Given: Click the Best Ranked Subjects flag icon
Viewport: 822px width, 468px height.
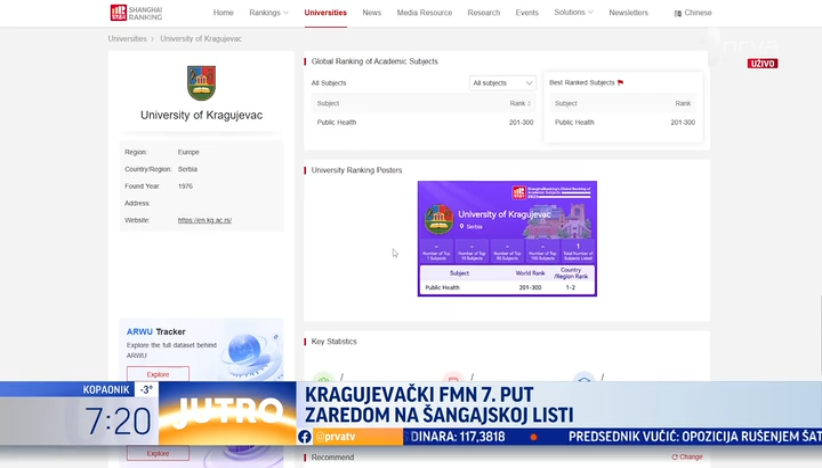Looking at the screenshot, I should [x=621, y=83].
